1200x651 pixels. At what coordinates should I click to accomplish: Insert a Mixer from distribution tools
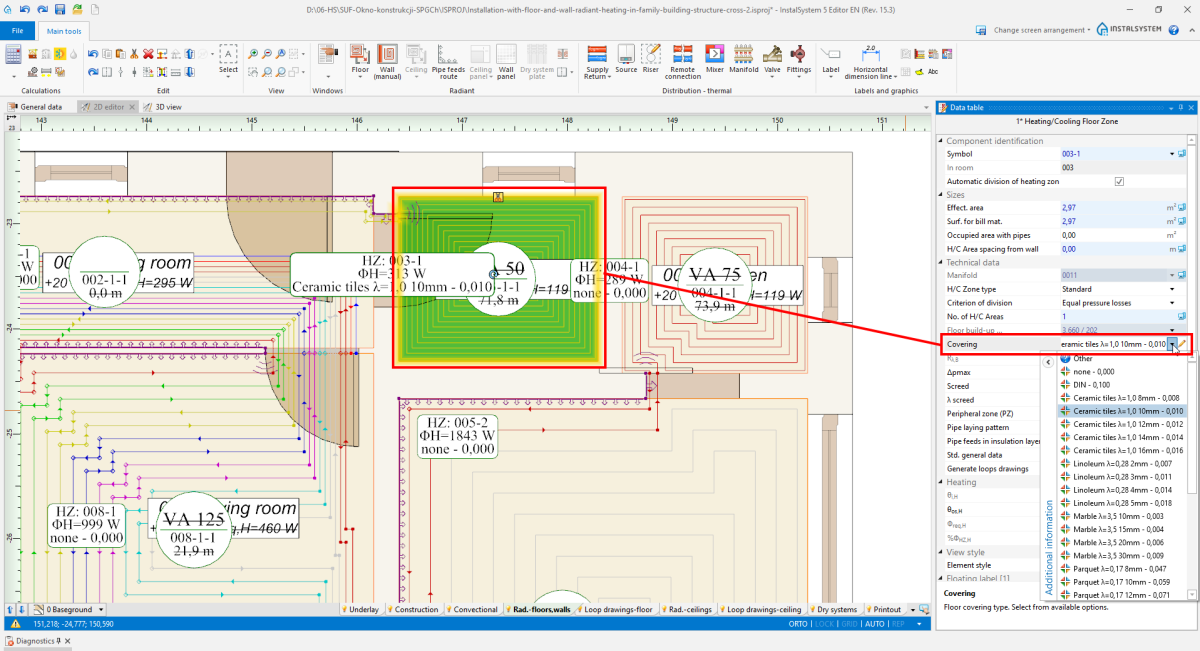click(714, 54)
